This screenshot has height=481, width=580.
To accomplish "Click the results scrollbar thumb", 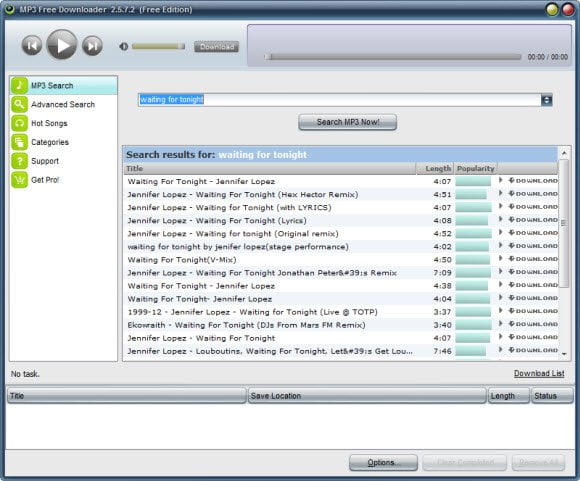I will [x=564, y=223].
